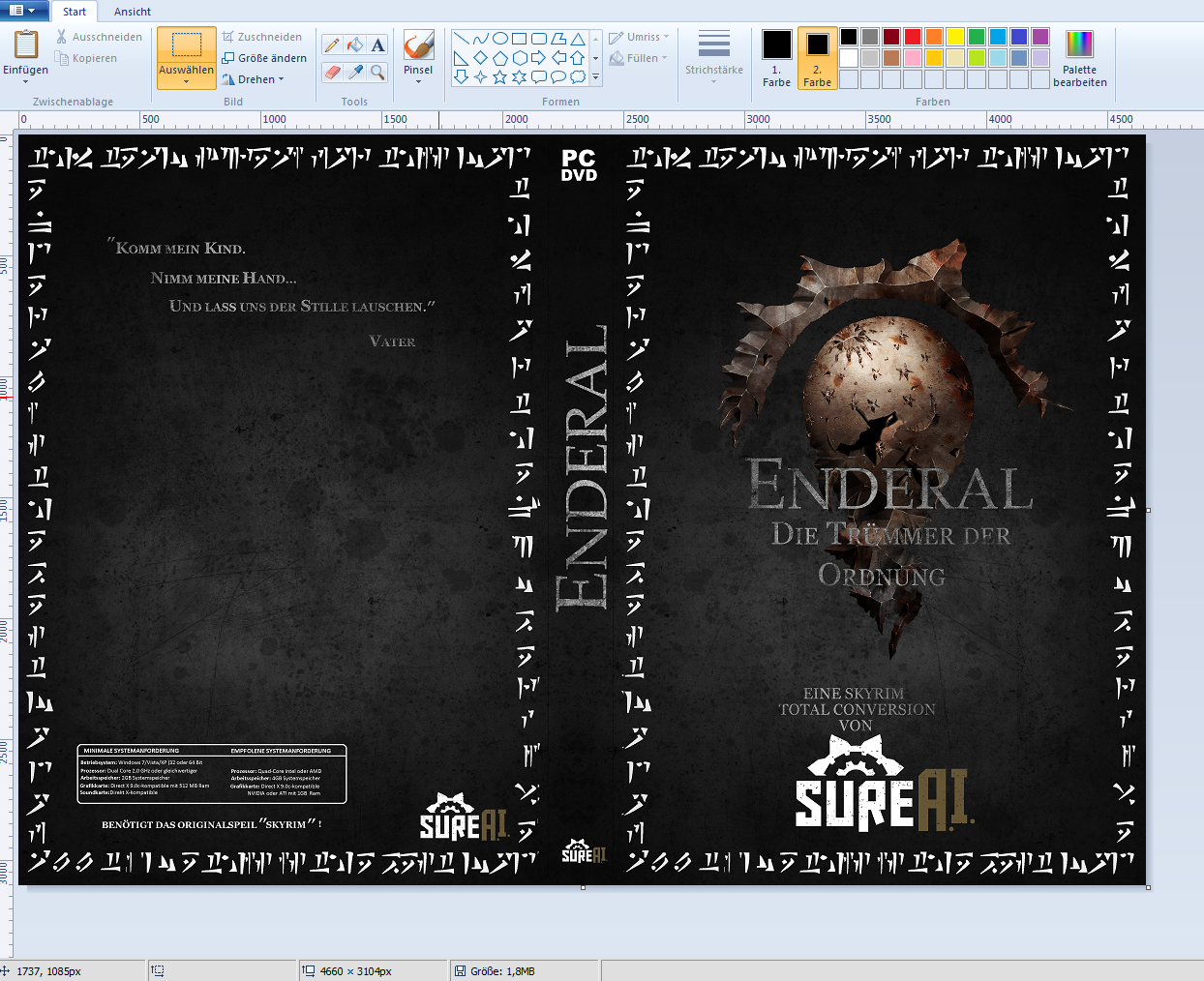
Task: Select the Fill bucket tool
Action: pos(355,45)
